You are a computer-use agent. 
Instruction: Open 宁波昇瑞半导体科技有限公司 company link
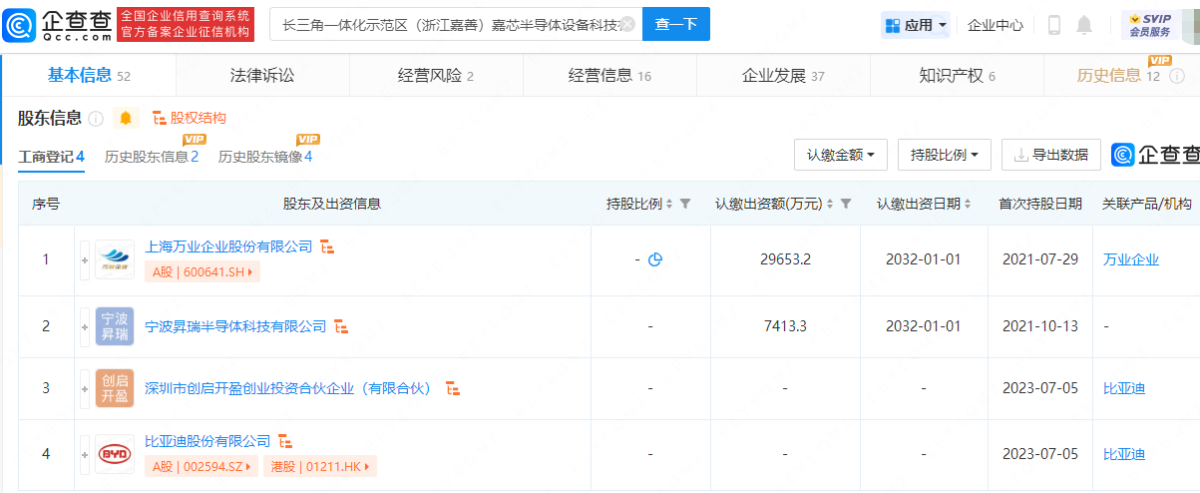pos(236,326)
